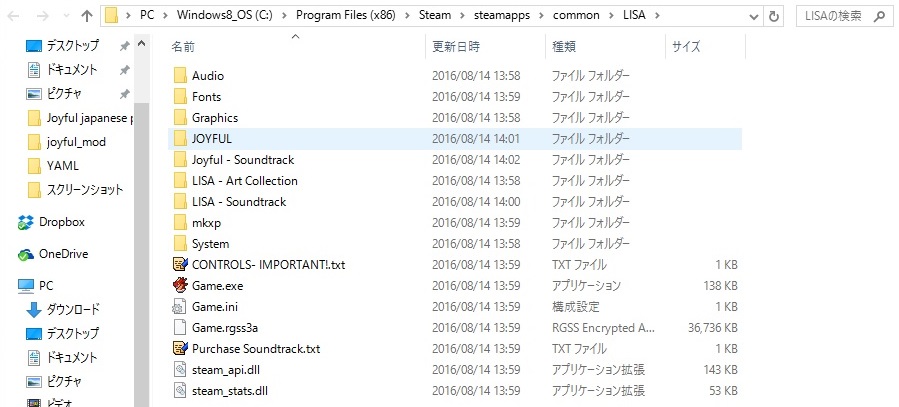Select the Game.ini settings file icon
The image size is (899, 407).
pos(180,307)
